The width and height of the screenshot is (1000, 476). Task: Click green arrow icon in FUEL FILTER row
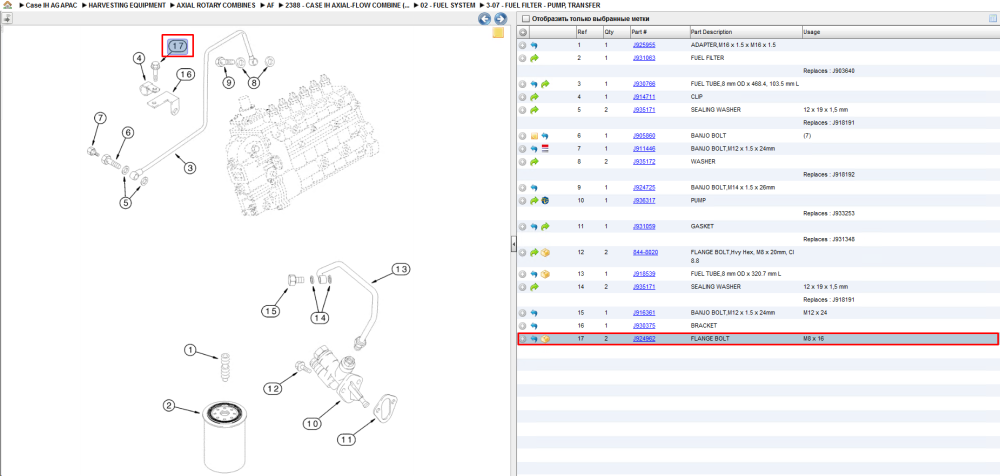[x=534, y=58]
